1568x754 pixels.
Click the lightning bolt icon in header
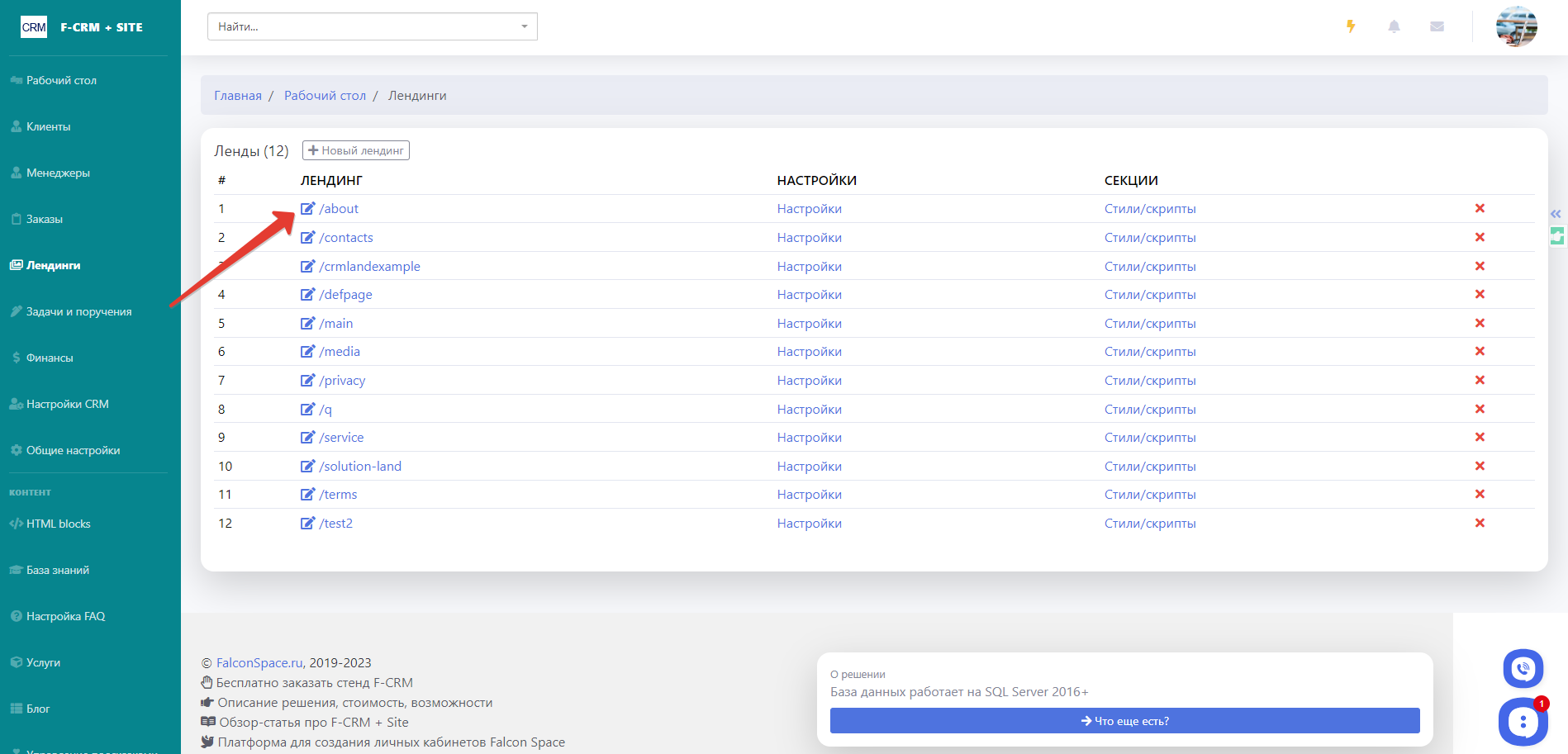point(1351,26)
